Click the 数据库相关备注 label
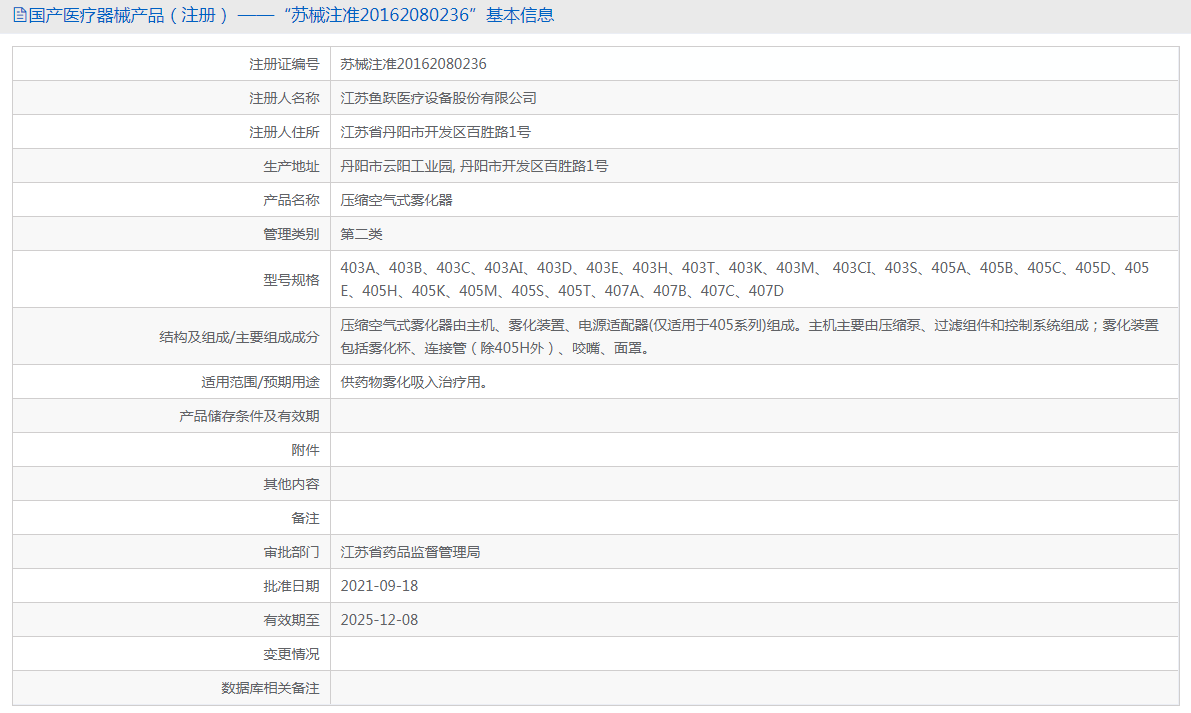Image resolution: width=1191 pixels, height=713 pixels. (x=270, y=689)
